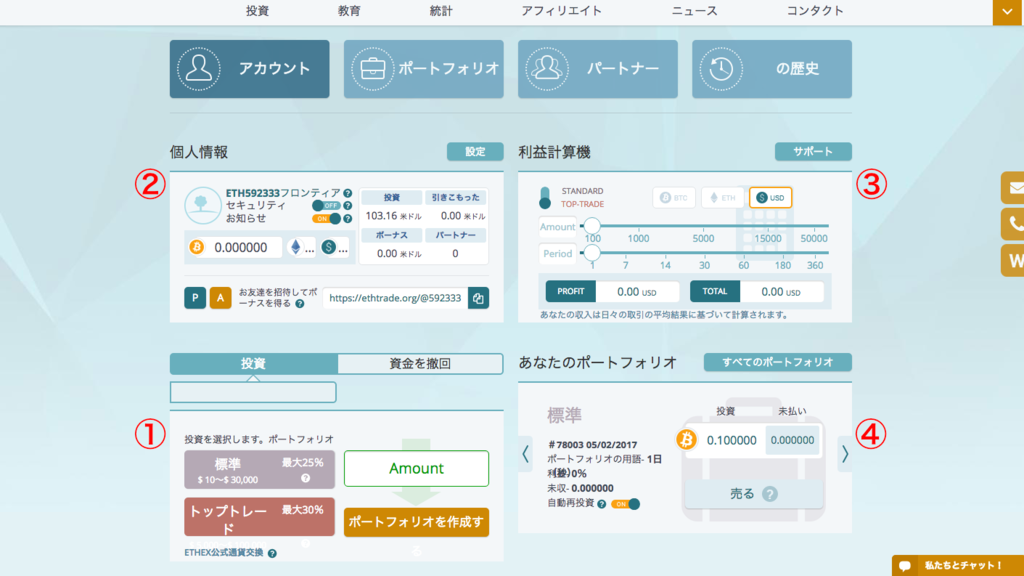Viewport: 1024px width, 576px height.
Task: Open help icon on 売る button
Action: click(x=770, y=494)
